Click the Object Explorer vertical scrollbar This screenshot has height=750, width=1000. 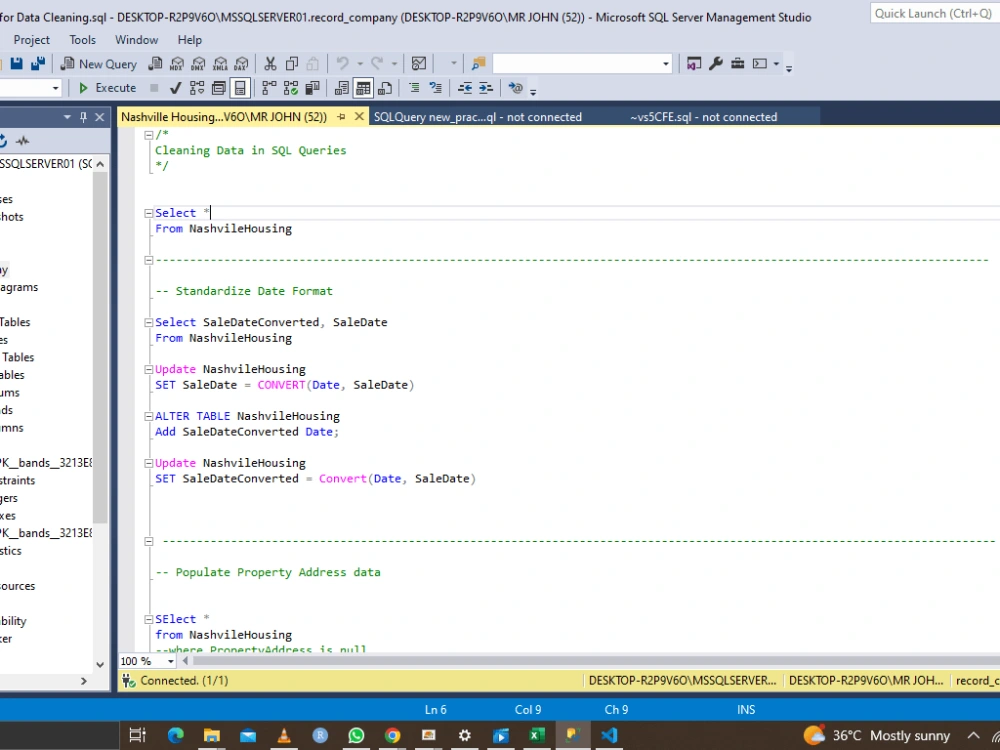click(99, 348)
